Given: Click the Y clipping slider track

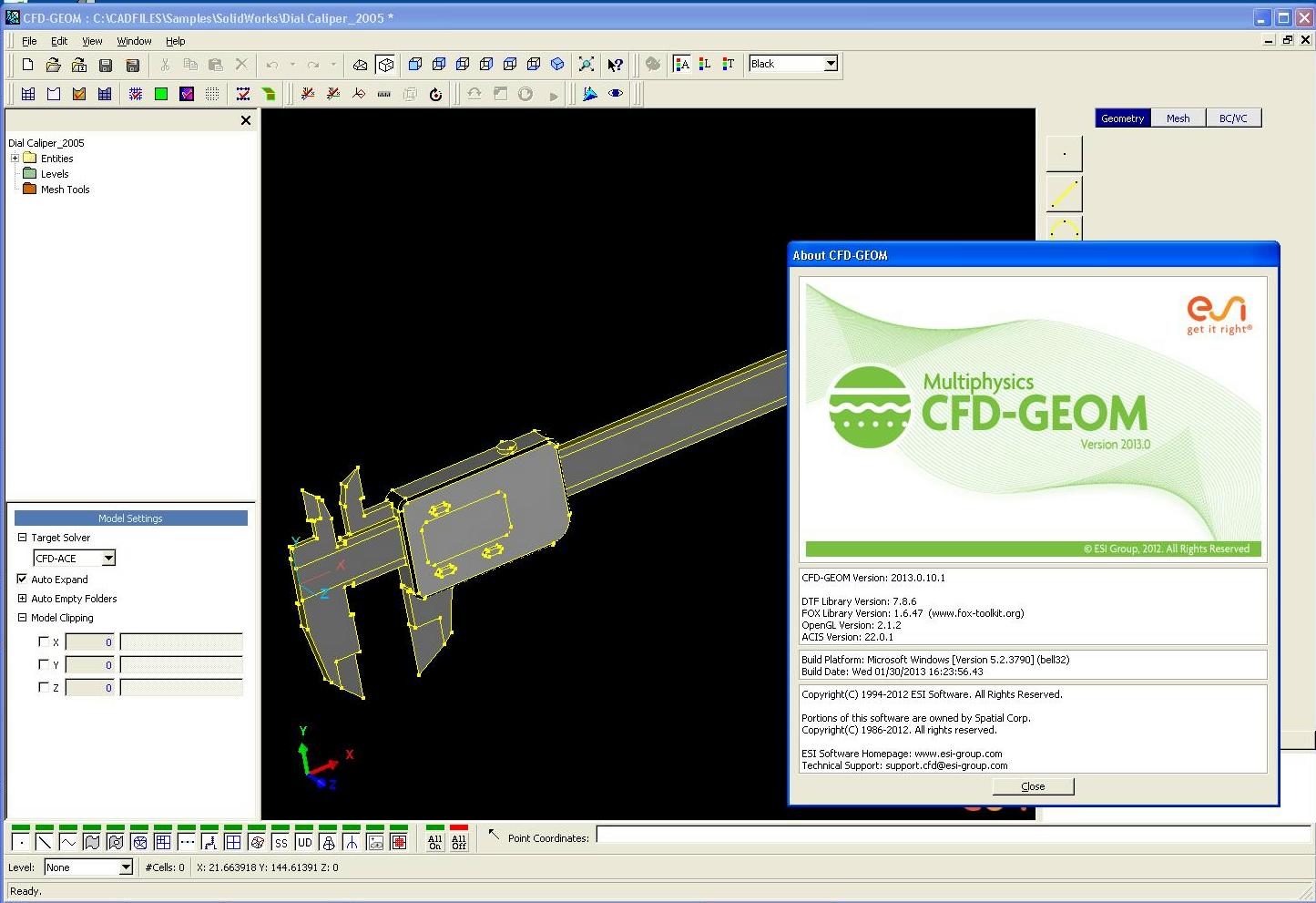Looking at the screenshot, I should (x=181, y=664).
